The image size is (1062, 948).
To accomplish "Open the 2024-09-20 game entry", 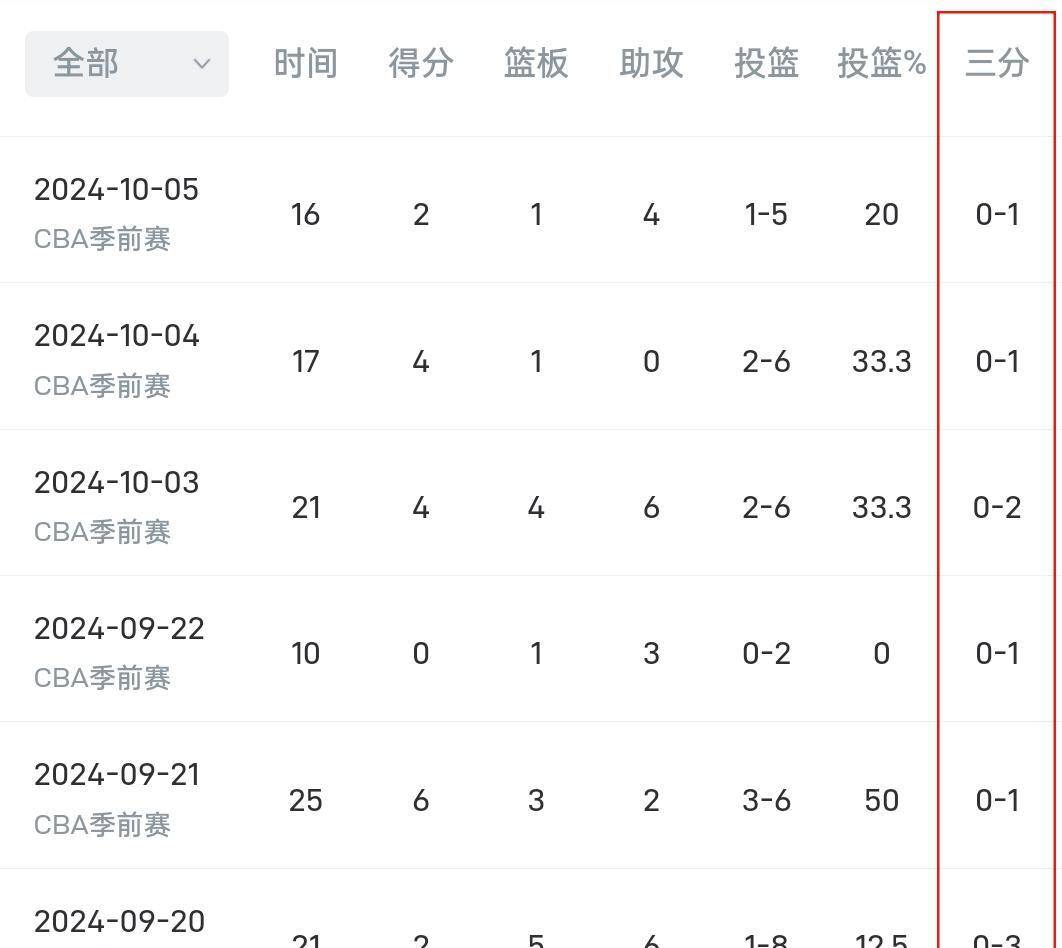I will pyautogui.click(x=531, y=909).
